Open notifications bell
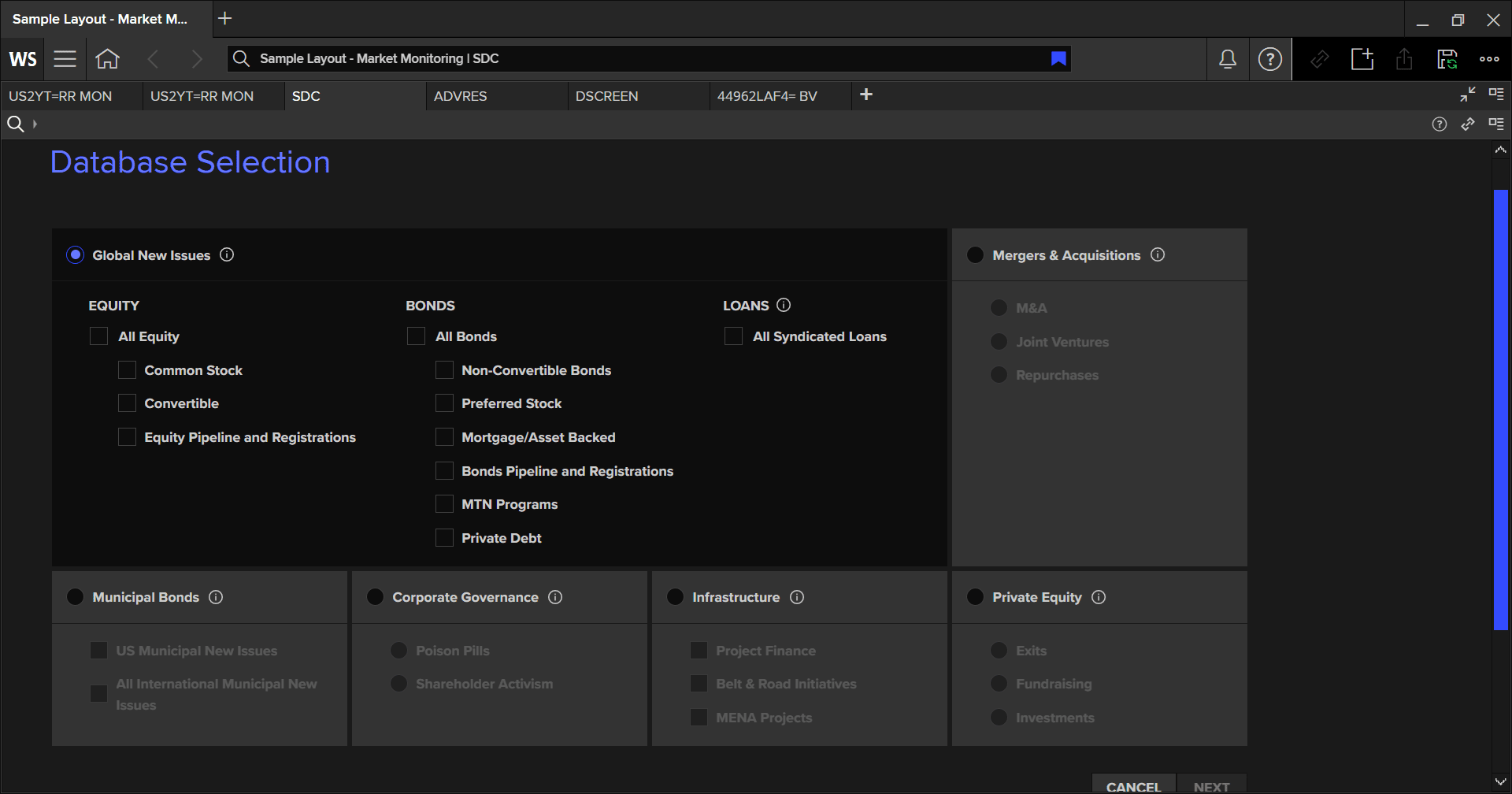Screen dimensions: 1512x794 click(1227, 59)
